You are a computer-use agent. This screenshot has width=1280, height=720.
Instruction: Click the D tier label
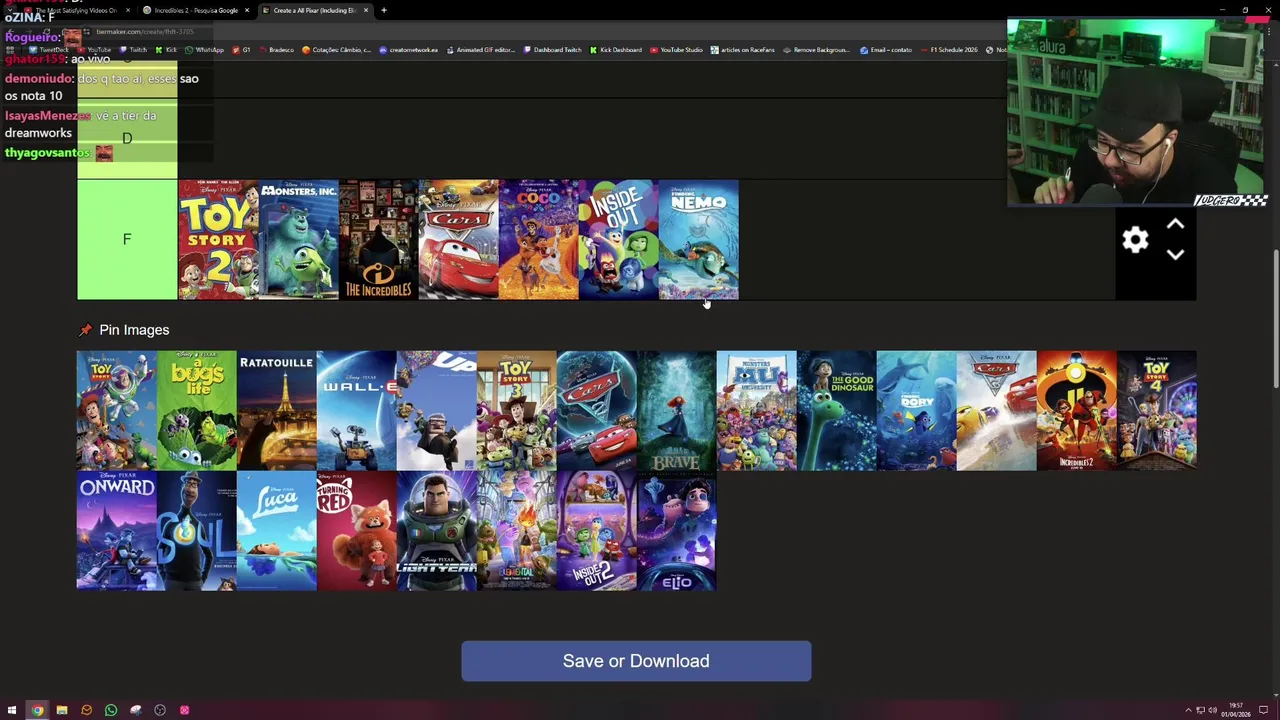(127, 138)
